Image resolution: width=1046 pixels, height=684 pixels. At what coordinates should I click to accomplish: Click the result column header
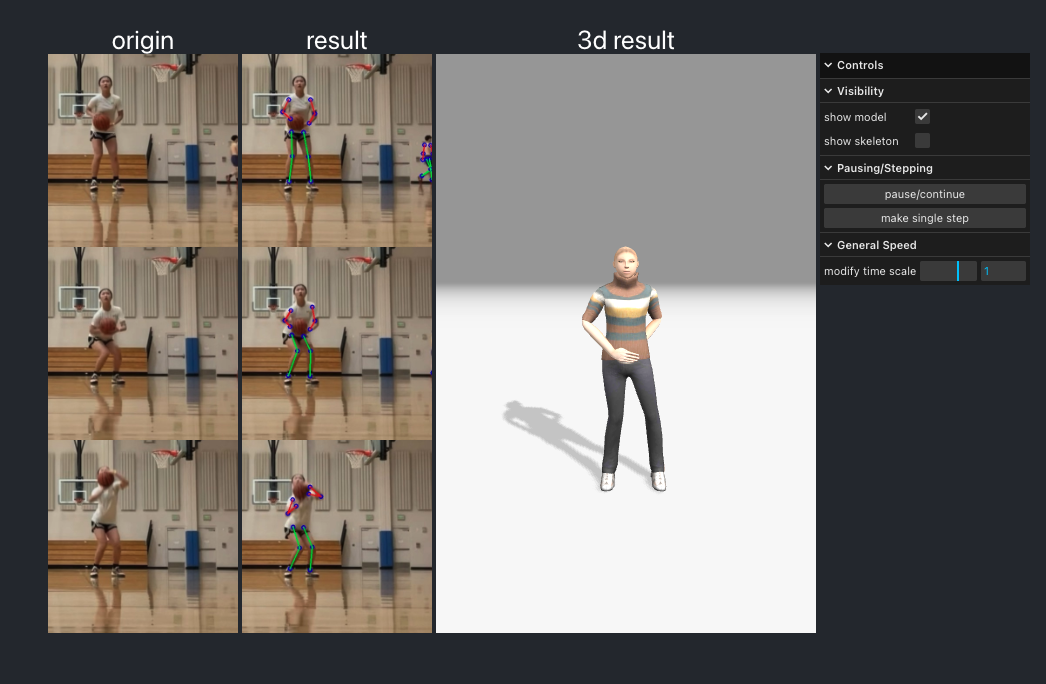[x=336, y=41]
